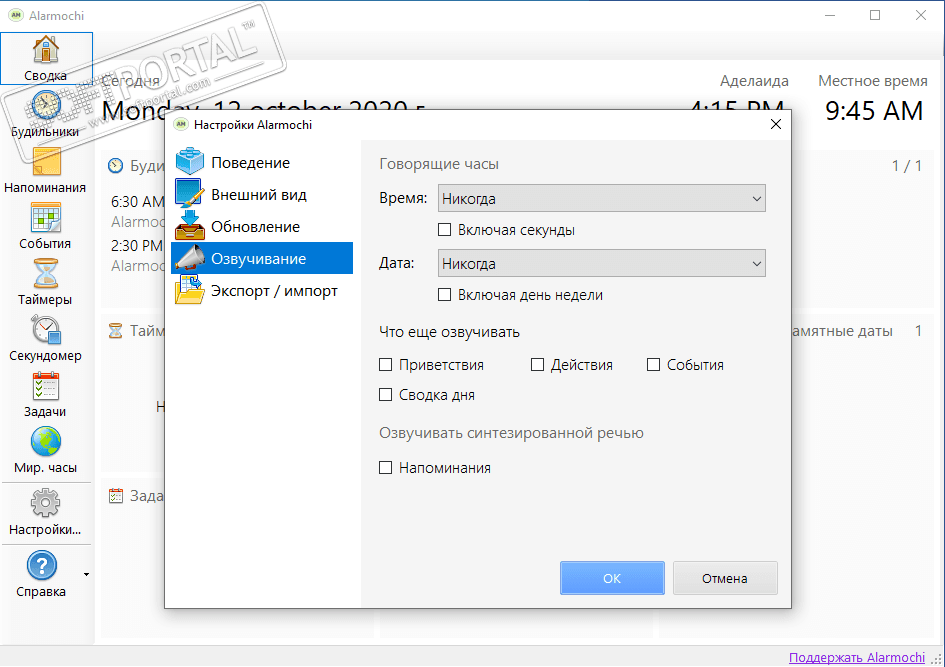Click the Аделаида city label
This screenshot has height=667, width=945.
[754, 81]
